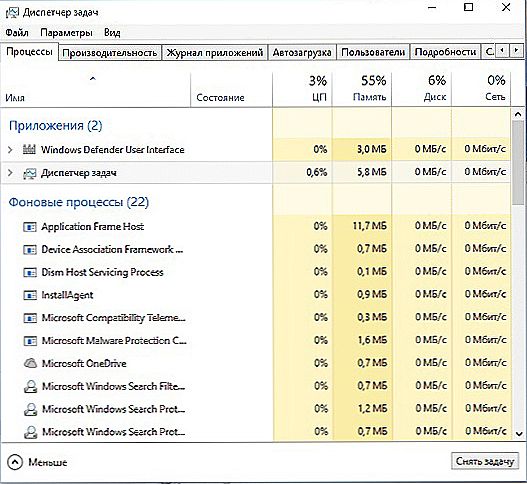Click the 1,6 МБ memory value
Viewport: 527px width, 484px height.
click(372, 340)
